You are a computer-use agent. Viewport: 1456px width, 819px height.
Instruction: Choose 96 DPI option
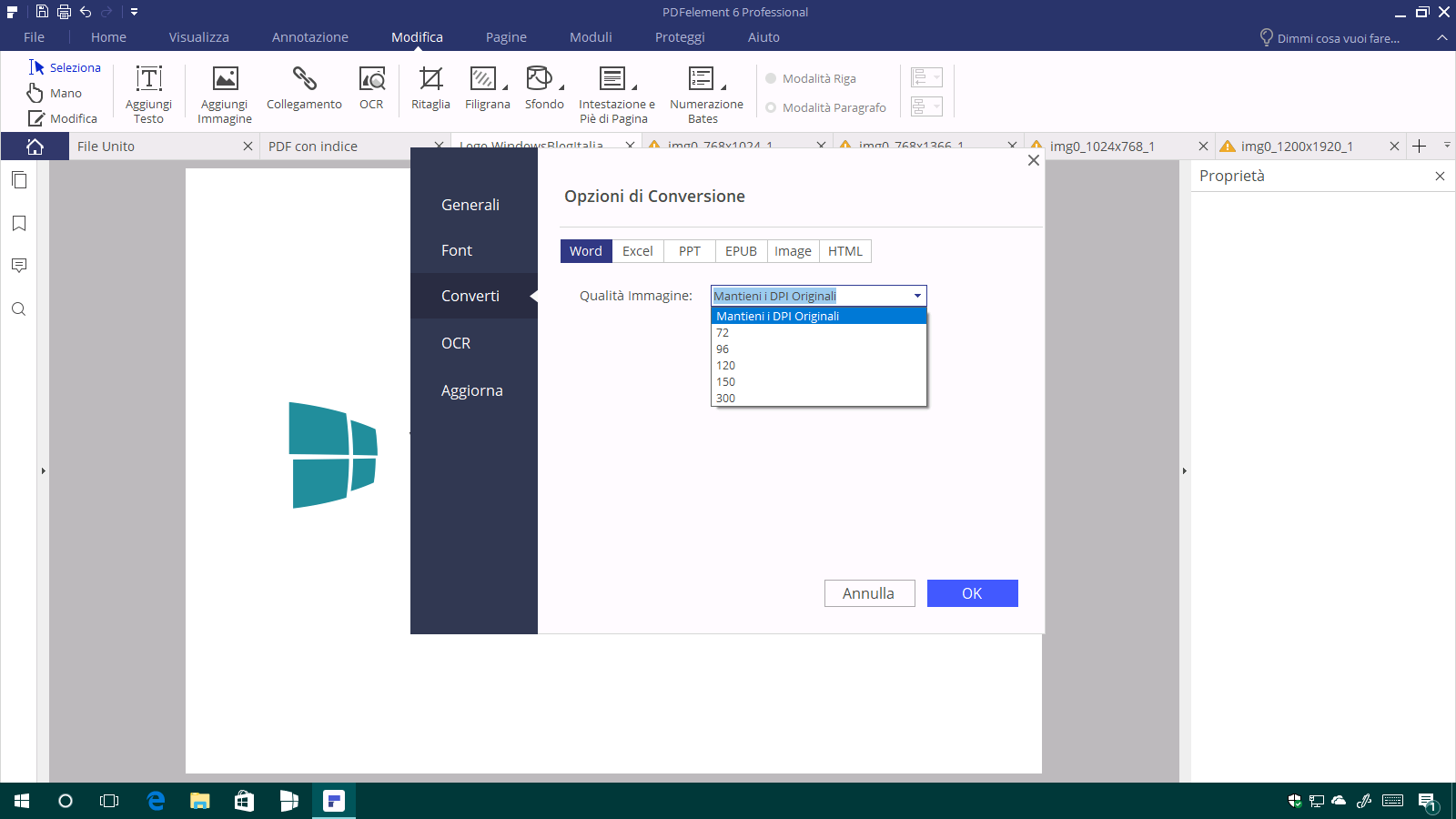point(818,349)
